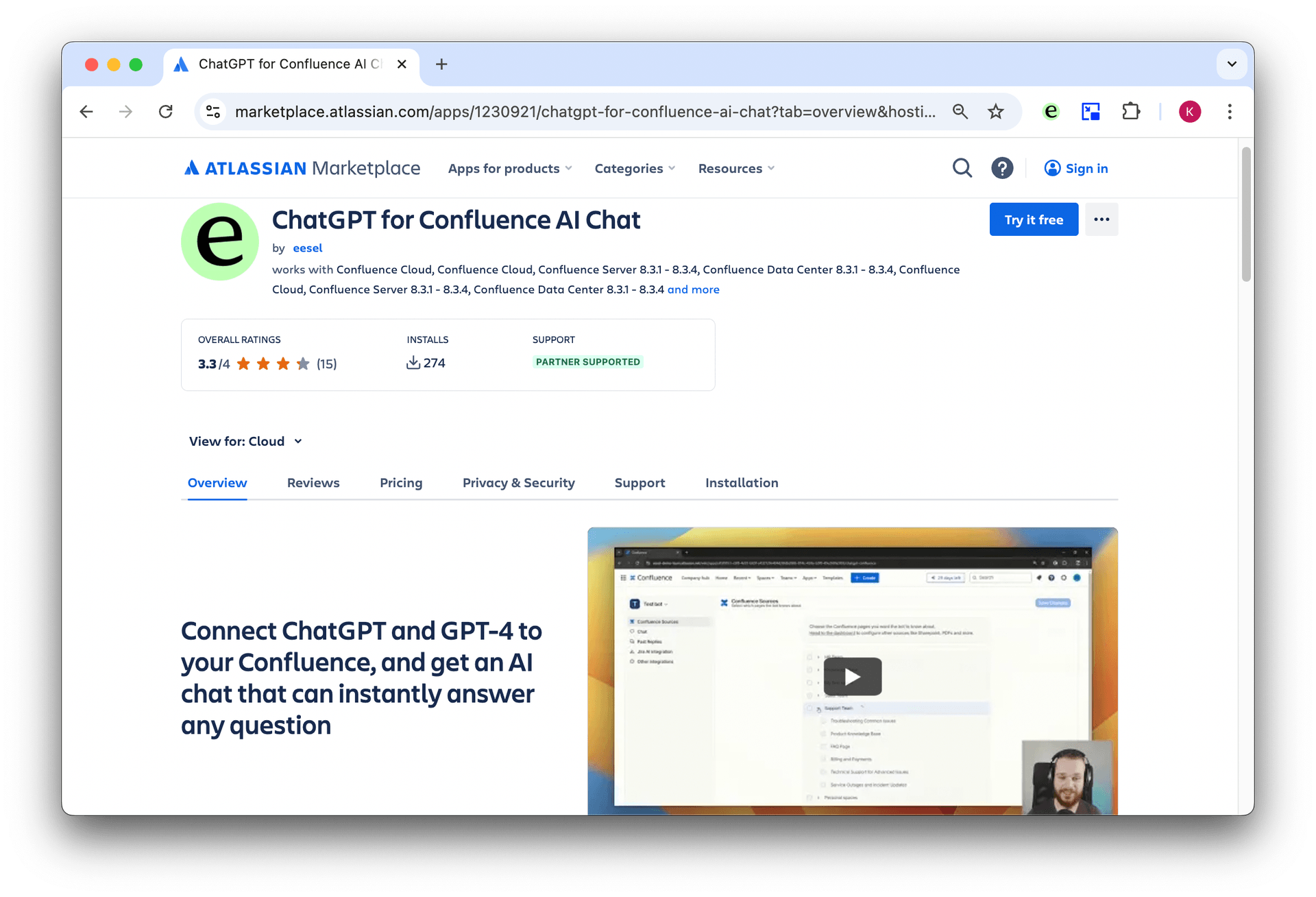
Task: Click the 3.3/4 overall rating value
Action: tap(214, 364)
